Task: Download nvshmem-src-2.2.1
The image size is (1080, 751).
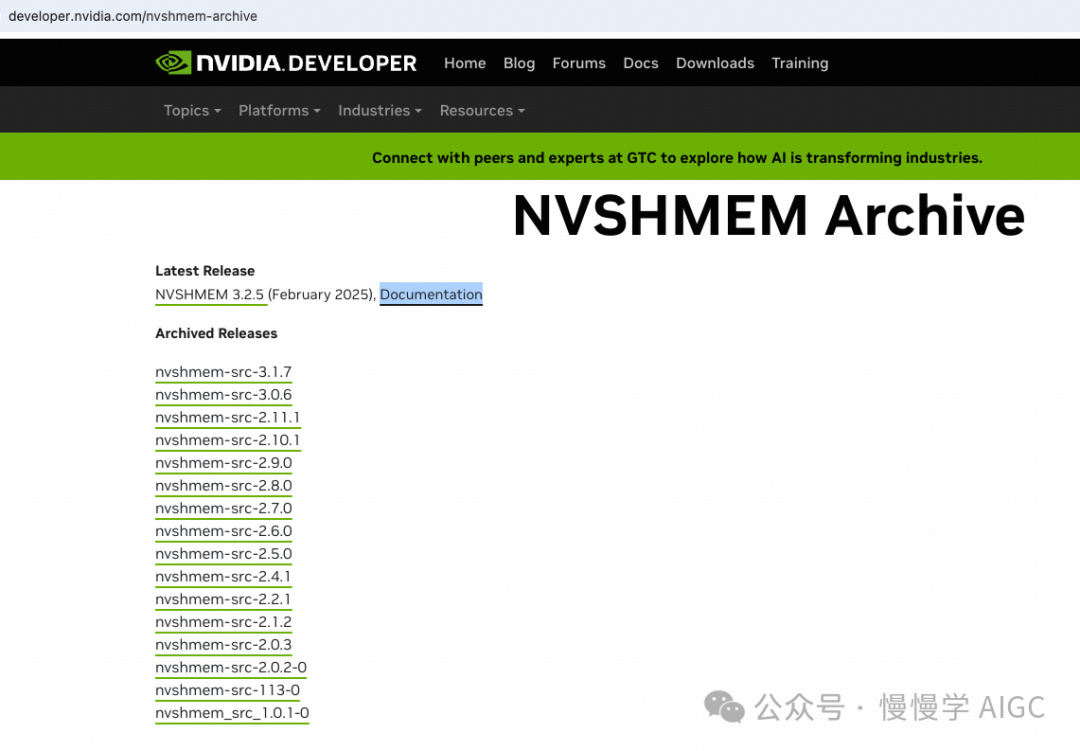Action: point(223,599)
